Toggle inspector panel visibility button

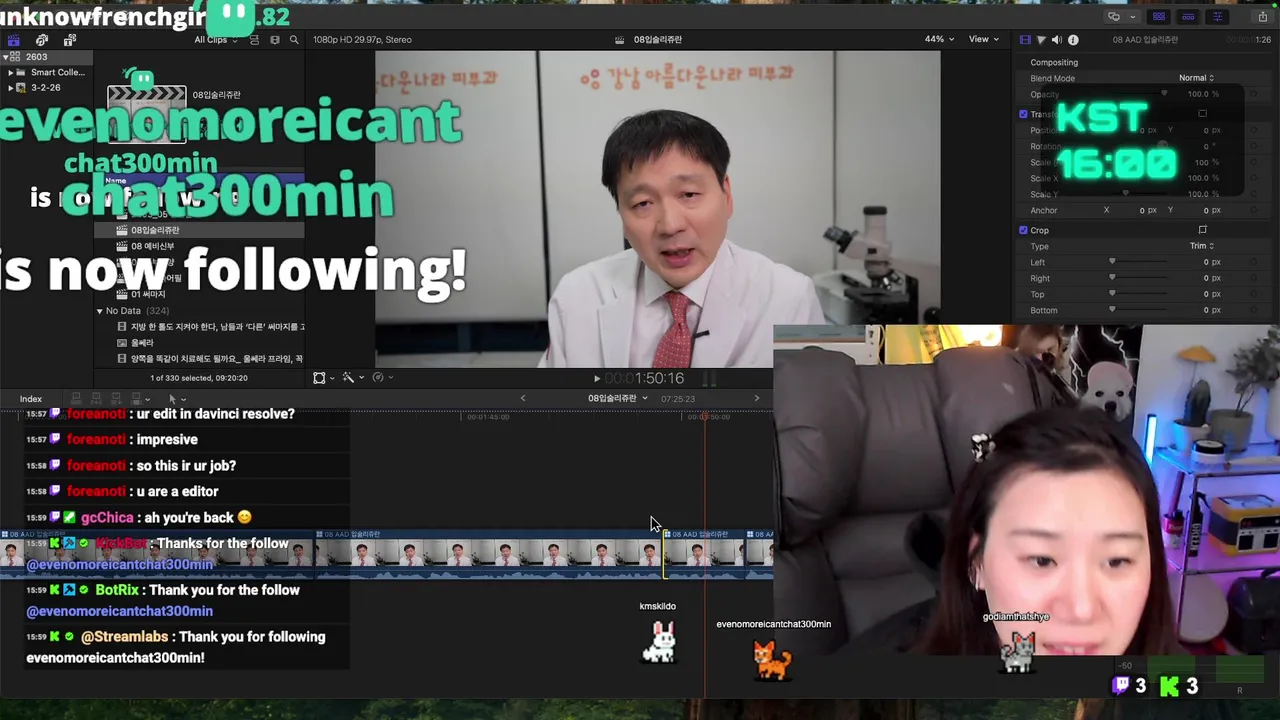[x=1218, y=16]
